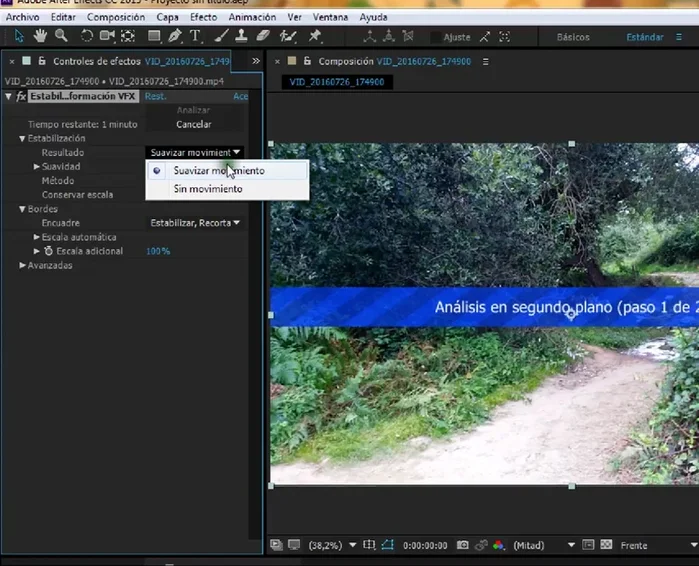Open the Encuadre dropdown
This screenshot has height=566, width=699.
click(195, 223)
